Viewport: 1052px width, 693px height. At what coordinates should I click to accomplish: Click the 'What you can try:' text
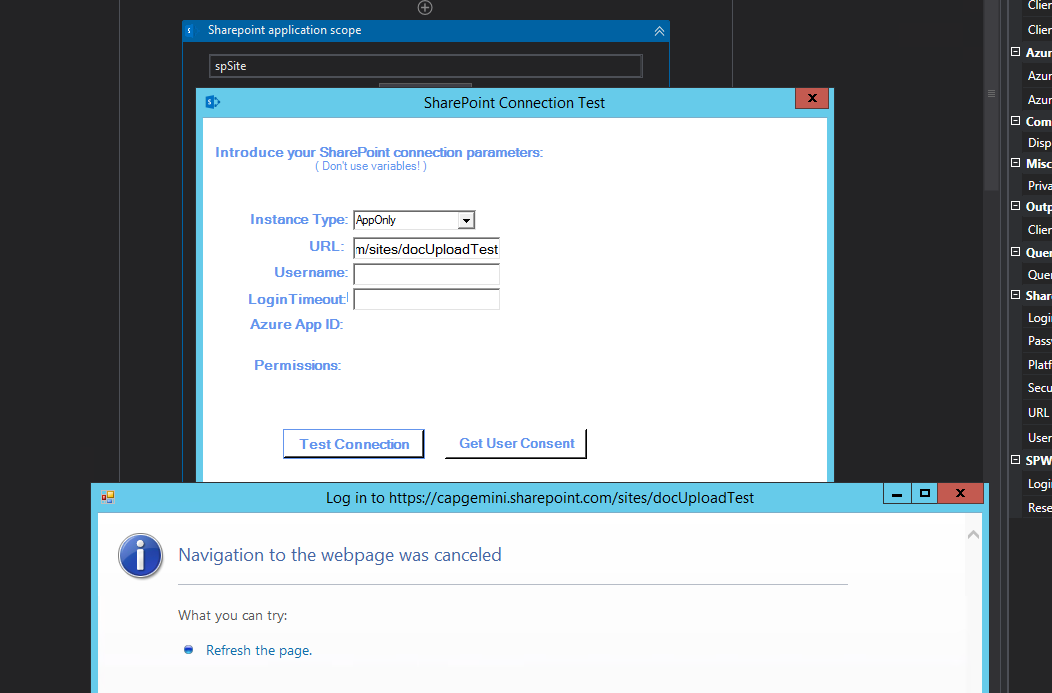232,615
